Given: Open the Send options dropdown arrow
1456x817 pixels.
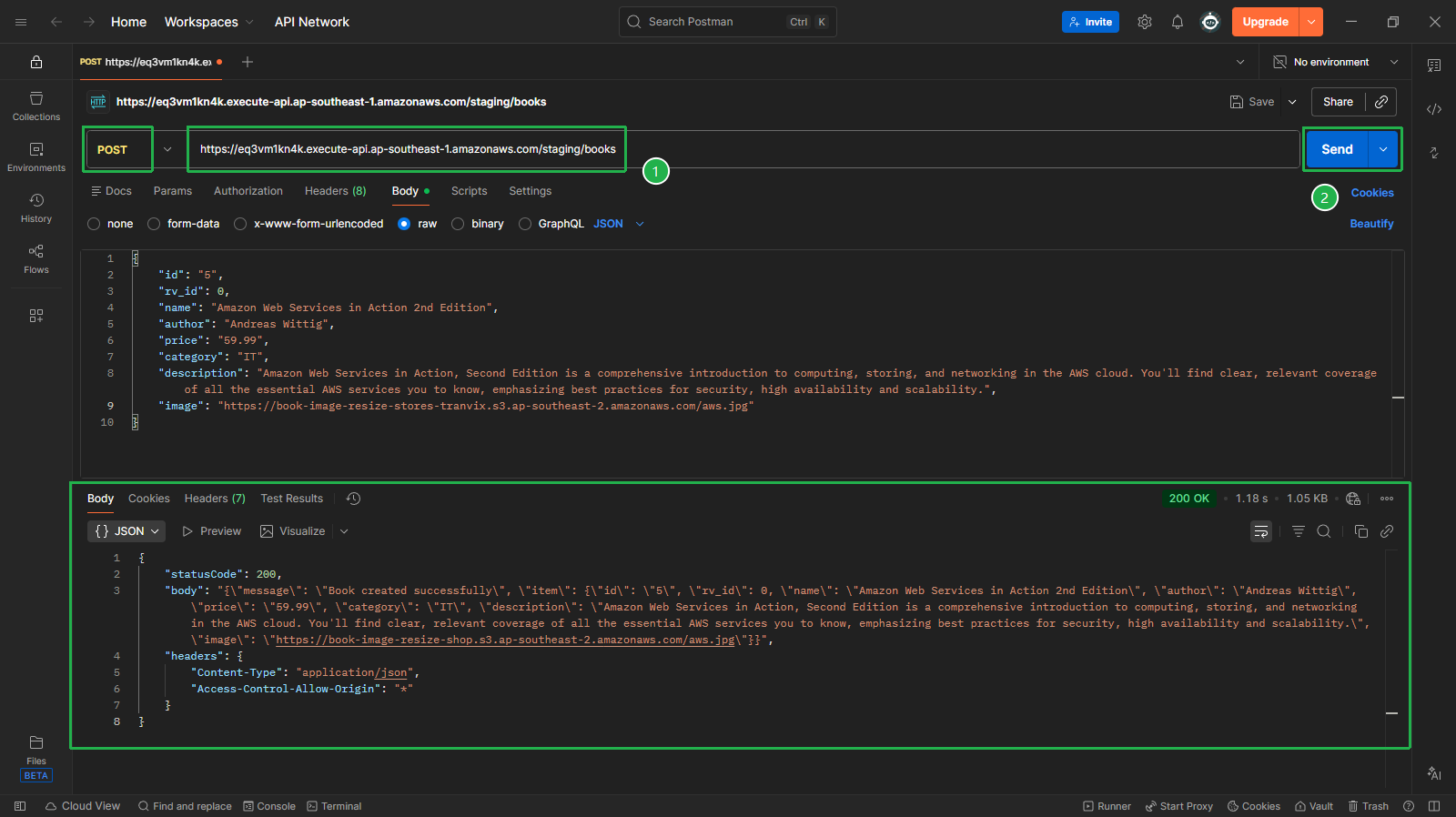Looking at the screenshot, I should point(1383,149).
